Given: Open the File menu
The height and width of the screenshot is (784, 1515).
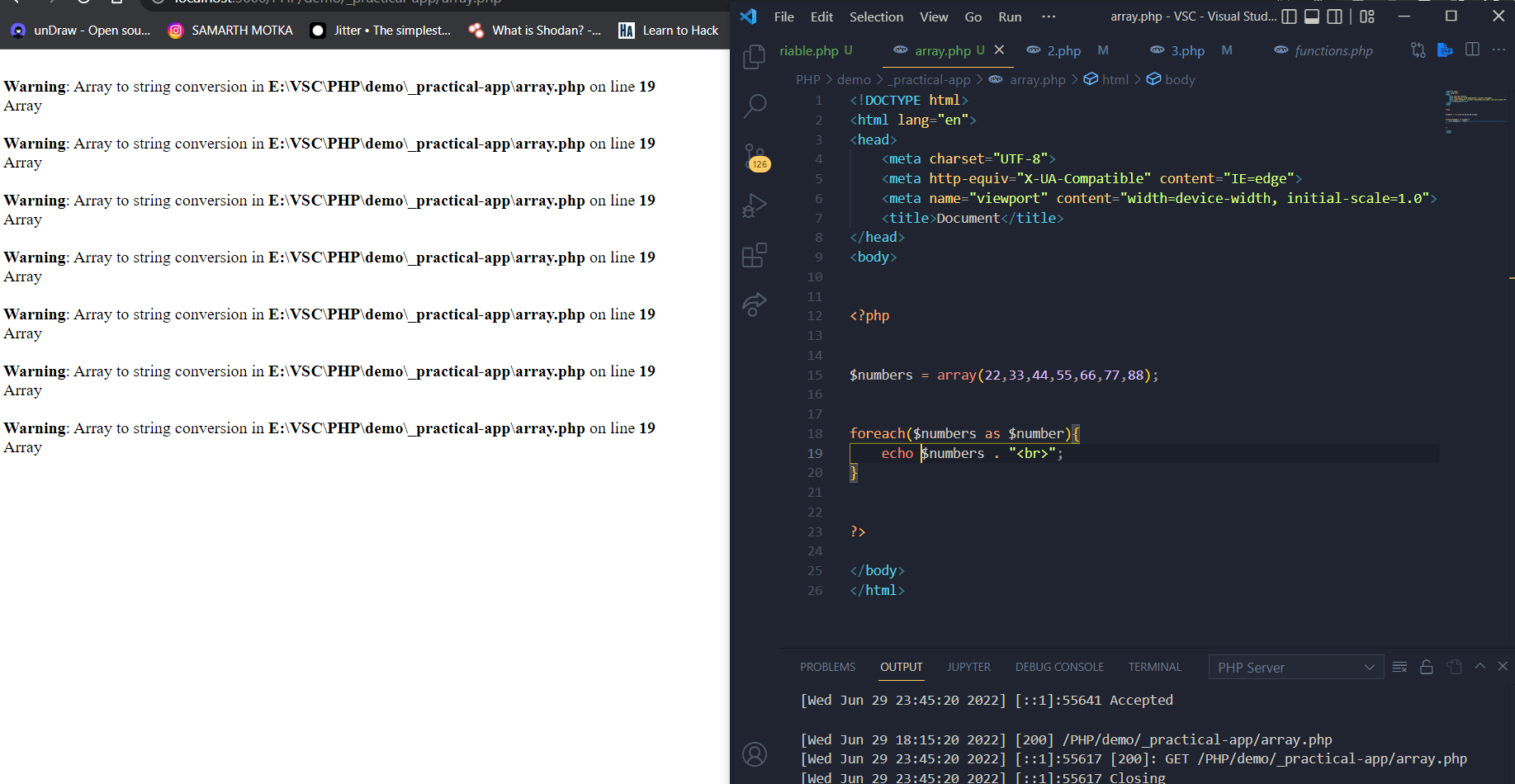Looking at the screenshot, I should tap(784, 17).
